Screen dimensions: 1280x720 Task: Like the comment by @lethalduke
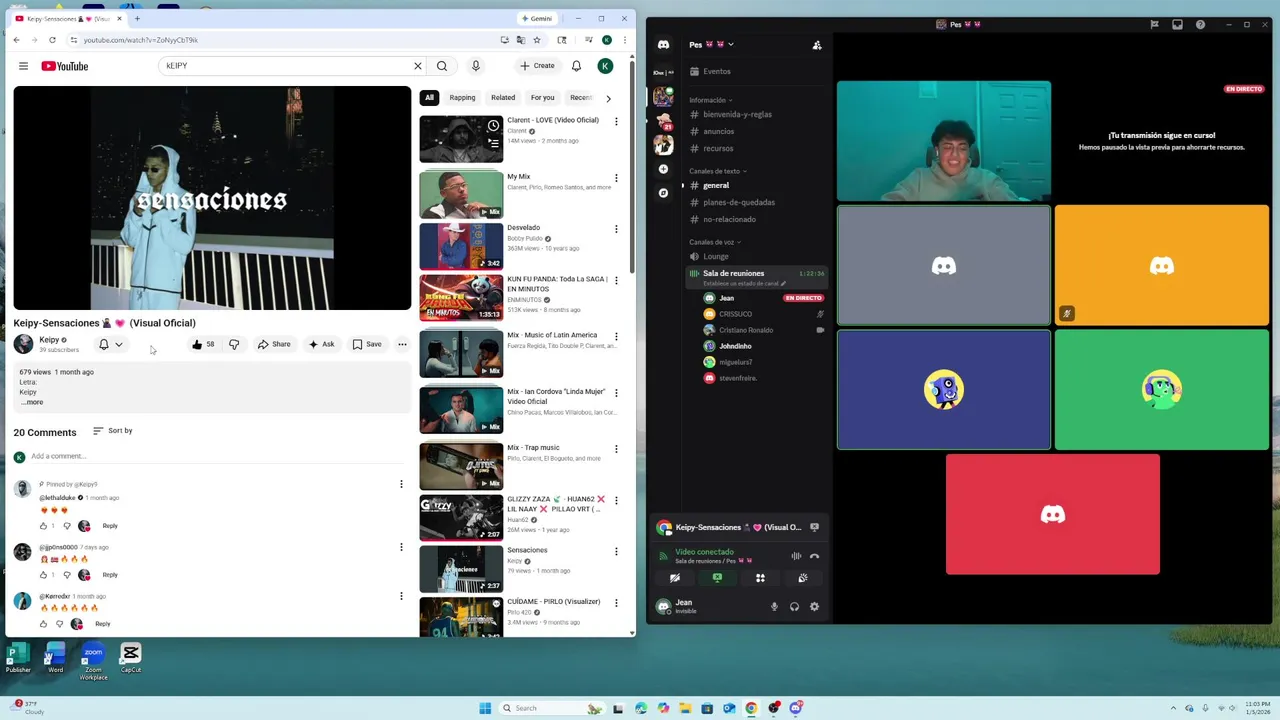pos(43,526)
